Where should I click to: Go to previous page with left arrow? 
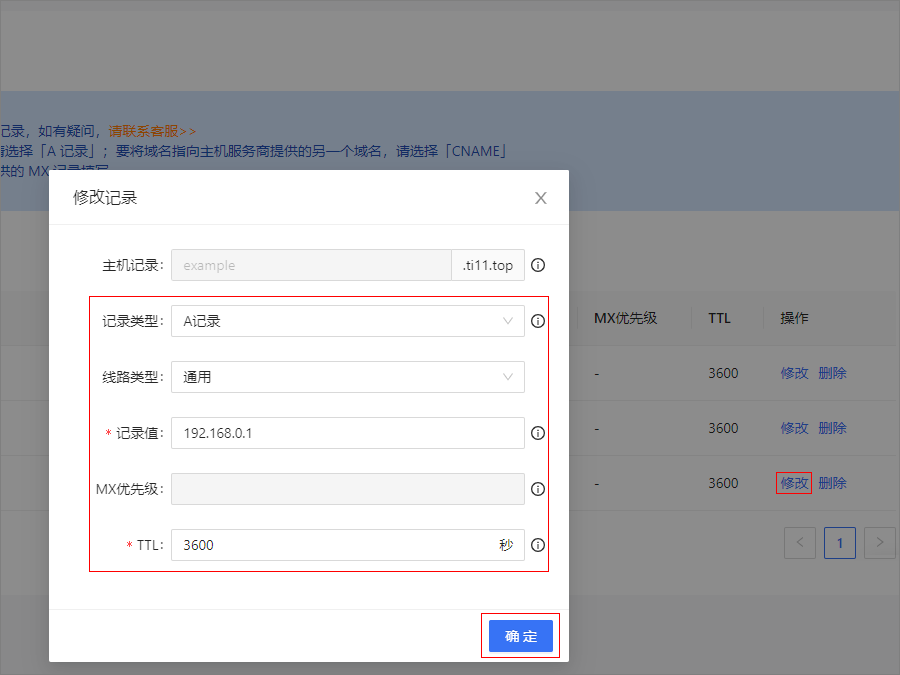pyautogui.click(x=800, y=543)
